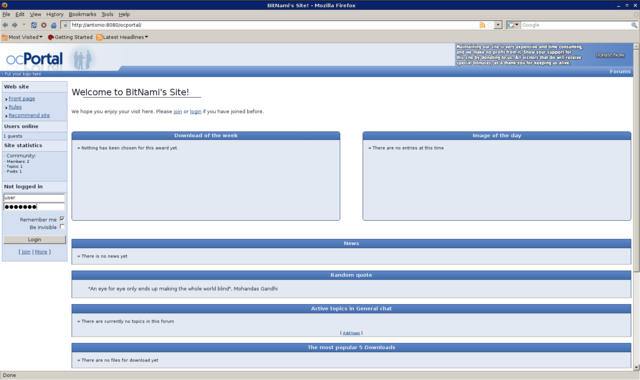Open the recent pages history dropdown arrow
The image size is (640, 380).
(24, 25)
